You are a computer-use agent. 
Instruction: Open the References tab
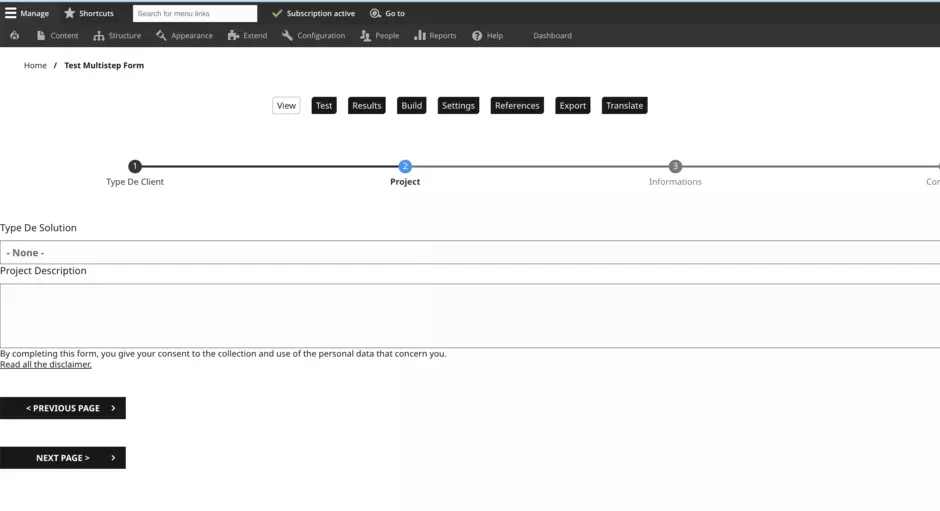coord(517,106)
